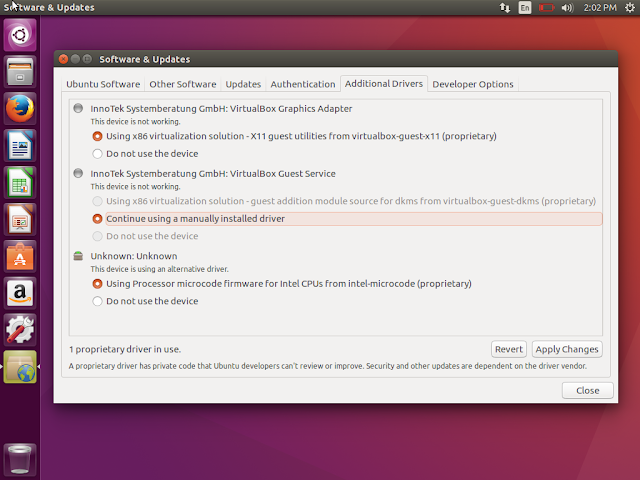Click the Revert button

tap(509, 349)
